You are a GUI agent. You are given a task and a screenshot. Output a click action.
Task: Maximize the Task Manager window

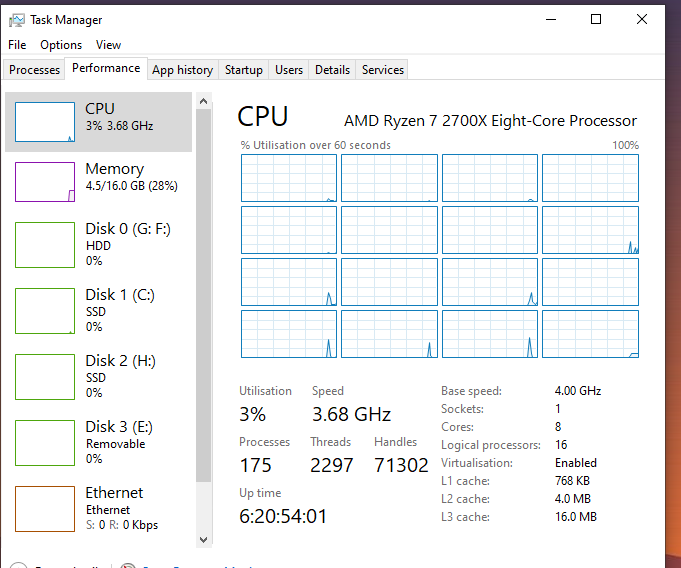pyautogui.click(x=596, y=20)
